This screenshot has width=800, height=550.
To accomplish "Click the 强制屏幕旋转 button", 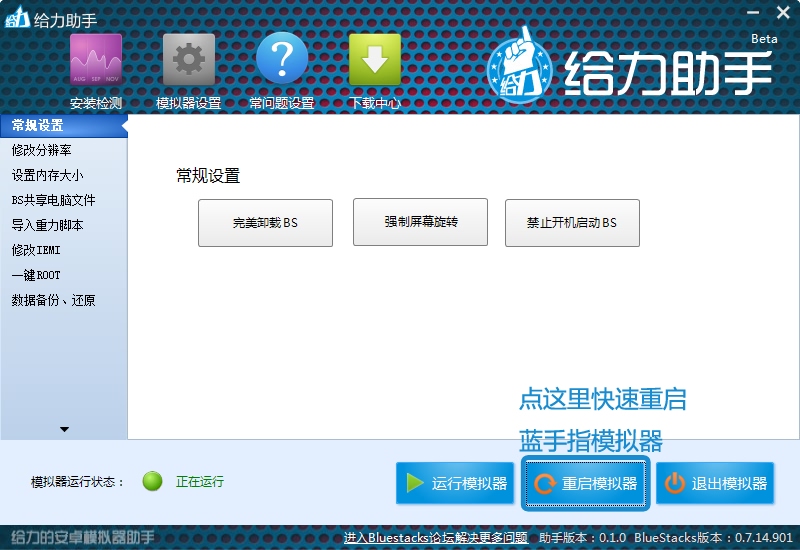I will [x=420, y=222].
